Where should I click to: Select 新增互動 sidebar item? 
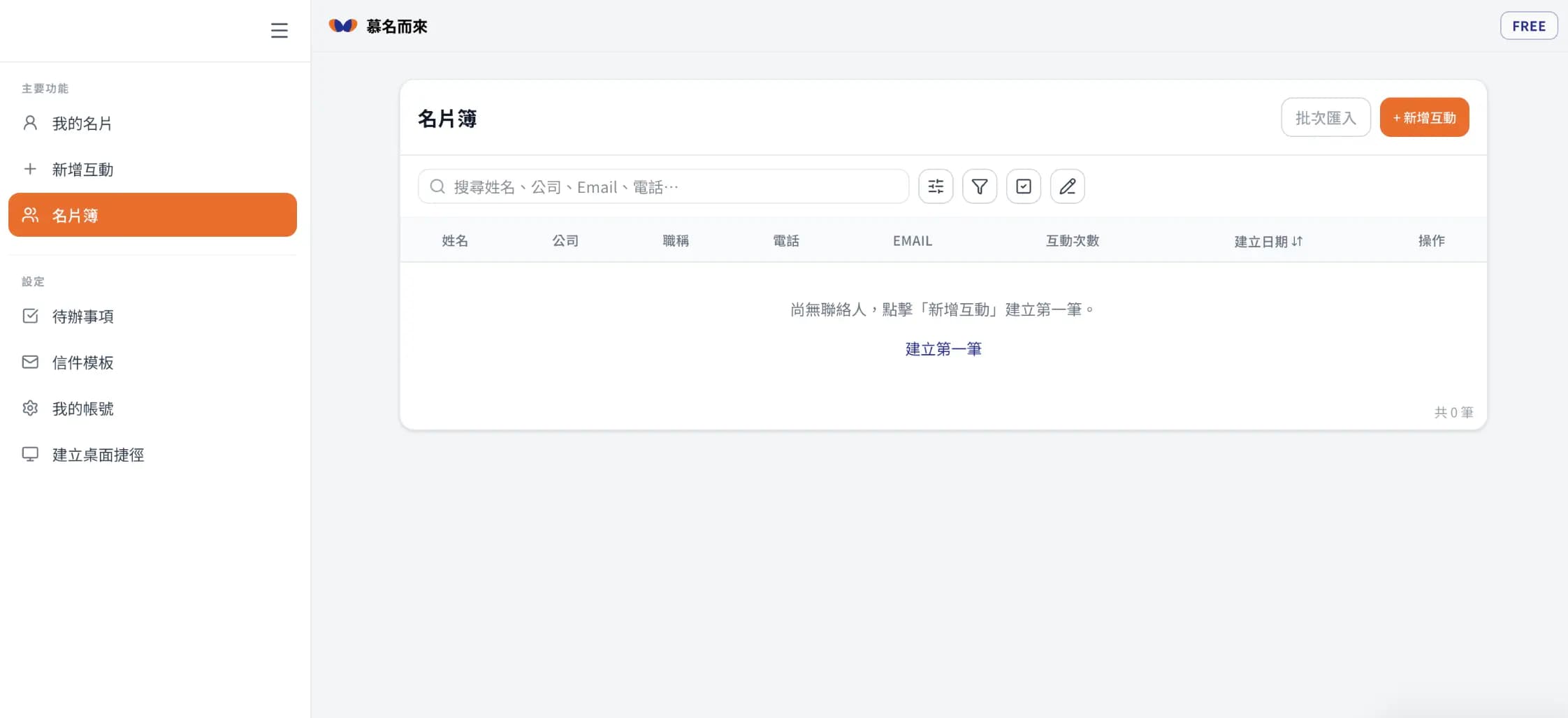coord(82,170)
